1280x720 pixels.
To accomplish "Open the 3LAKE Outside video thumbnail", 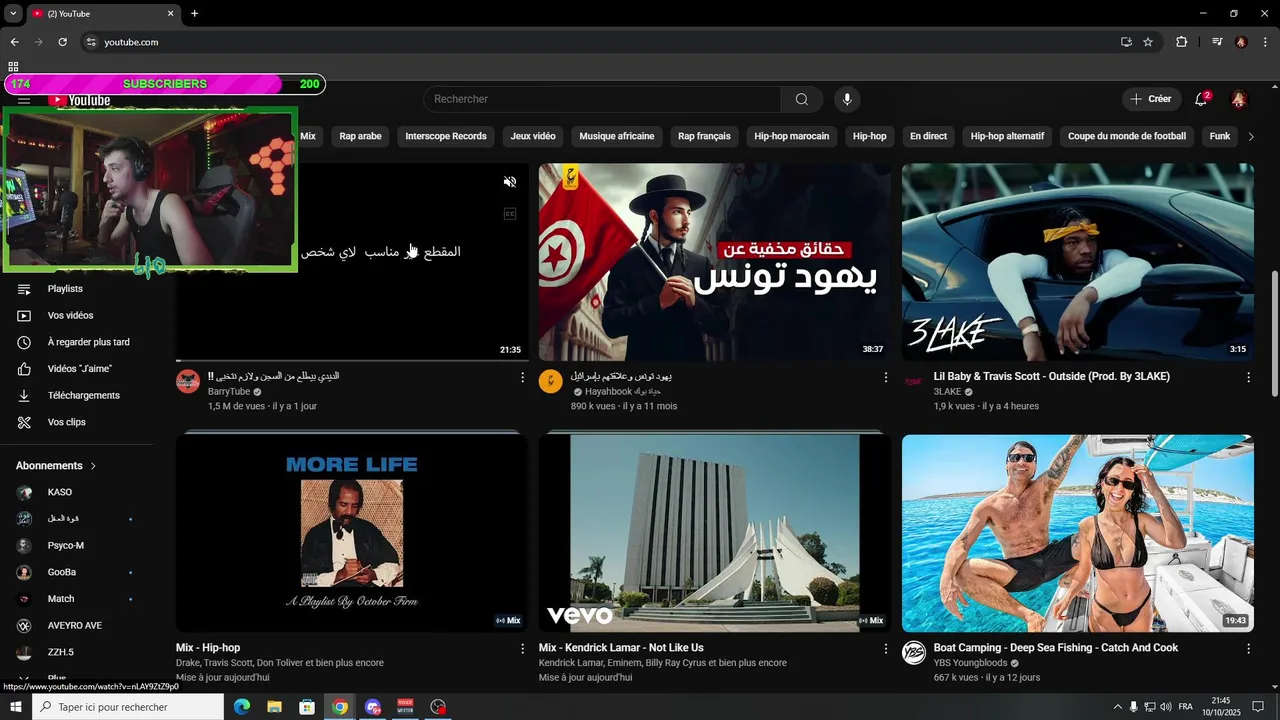I will click(1078, 262).
